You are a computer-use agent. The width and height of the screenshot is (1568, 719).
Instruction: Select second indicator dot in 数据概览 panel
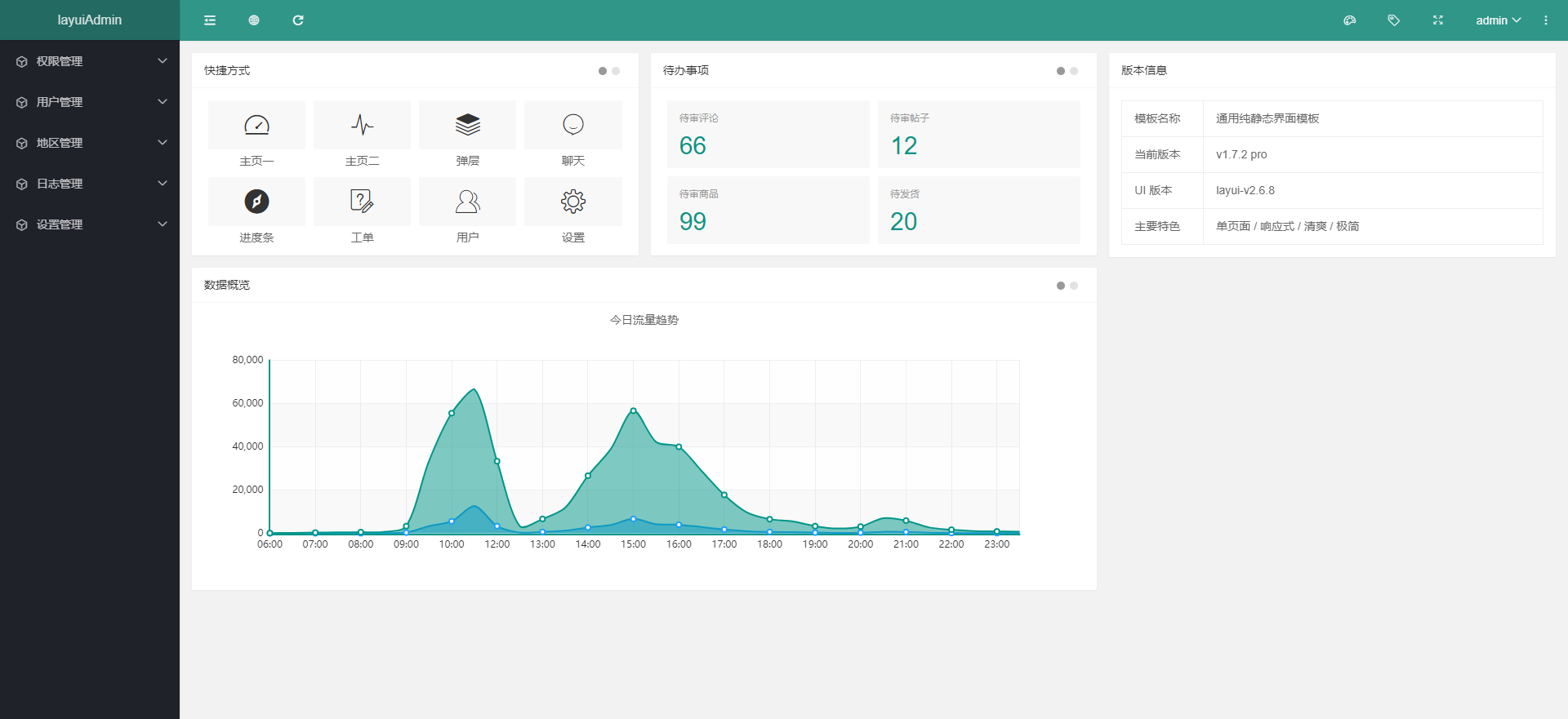1074,286
